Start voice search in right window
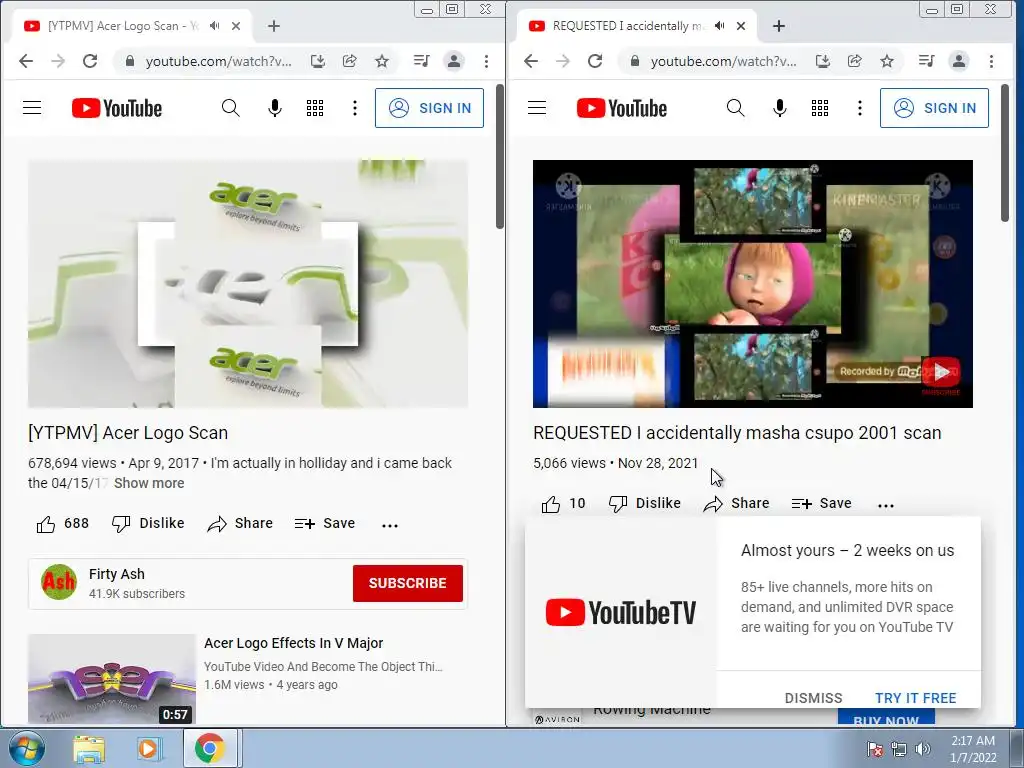 pyautogui.click(x=780, y=108)
